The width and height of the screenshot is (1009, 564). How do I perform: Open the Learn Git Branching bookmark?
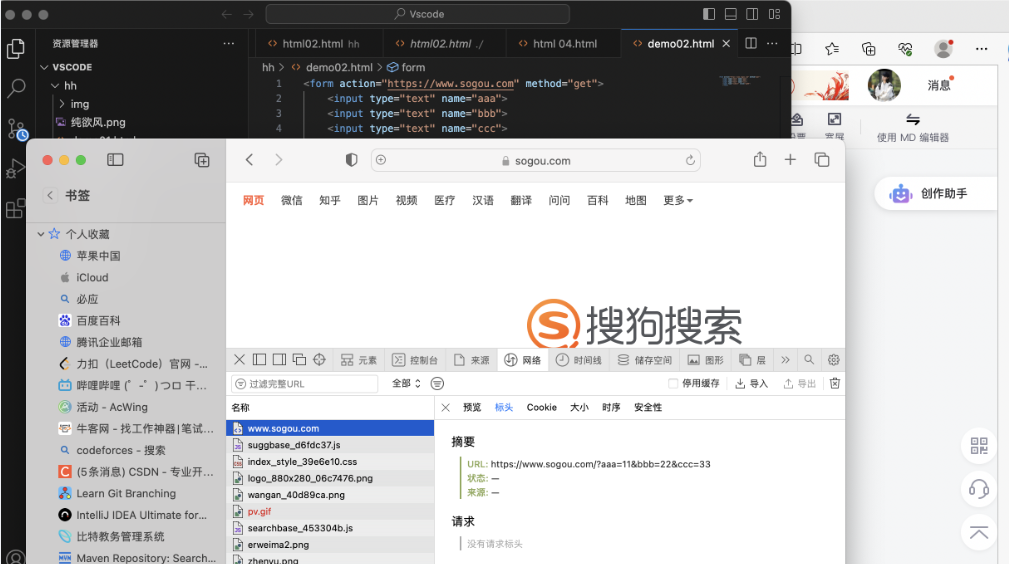(x=125, y=493)
